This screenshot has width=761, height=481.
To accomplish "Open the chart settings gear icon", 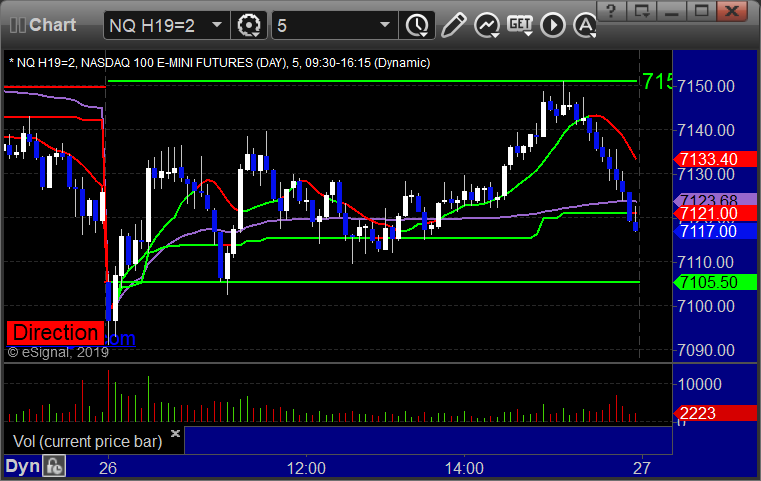I will (249, 25).
